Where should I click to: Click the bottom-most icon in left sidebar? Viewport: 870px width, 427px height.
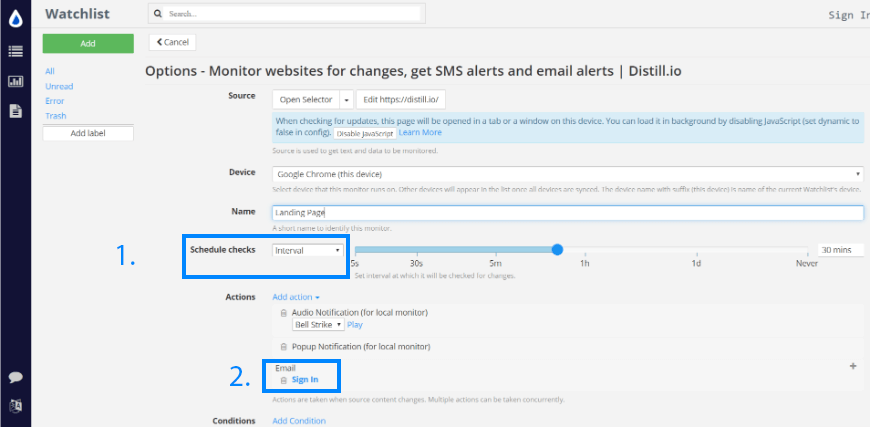[15, 406]
